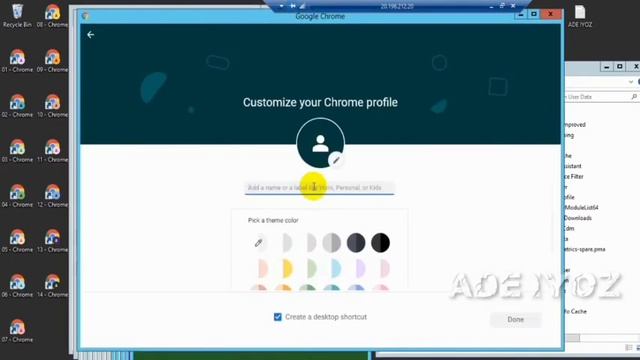Screen dimensions: 640x360
Task: Maximize the Google Chrome profile window
Action: (x=533, y=14)
